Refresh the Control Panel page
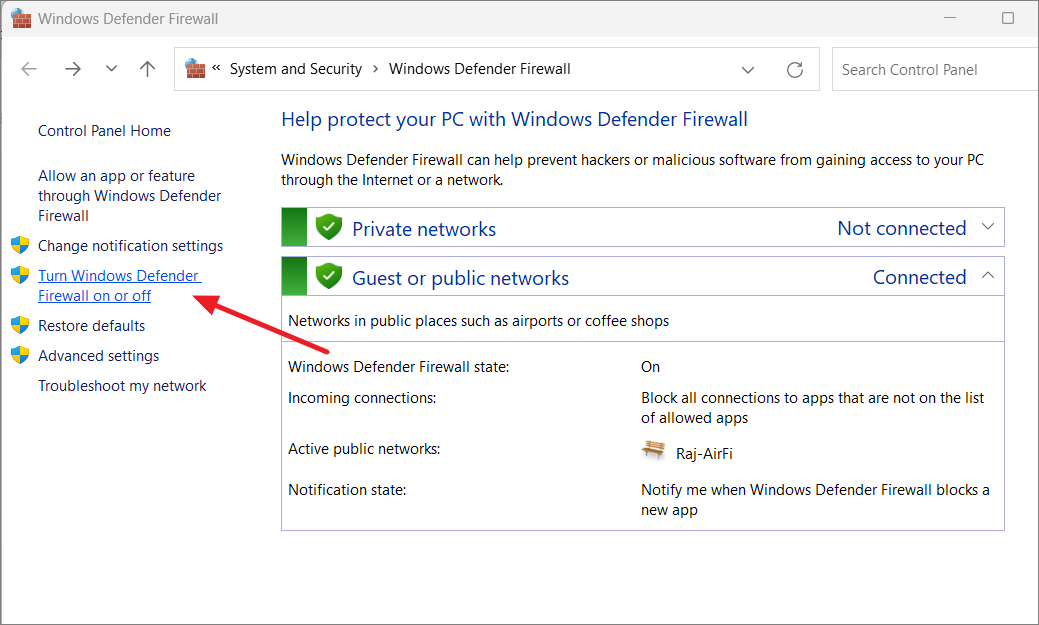 (795, 70)
